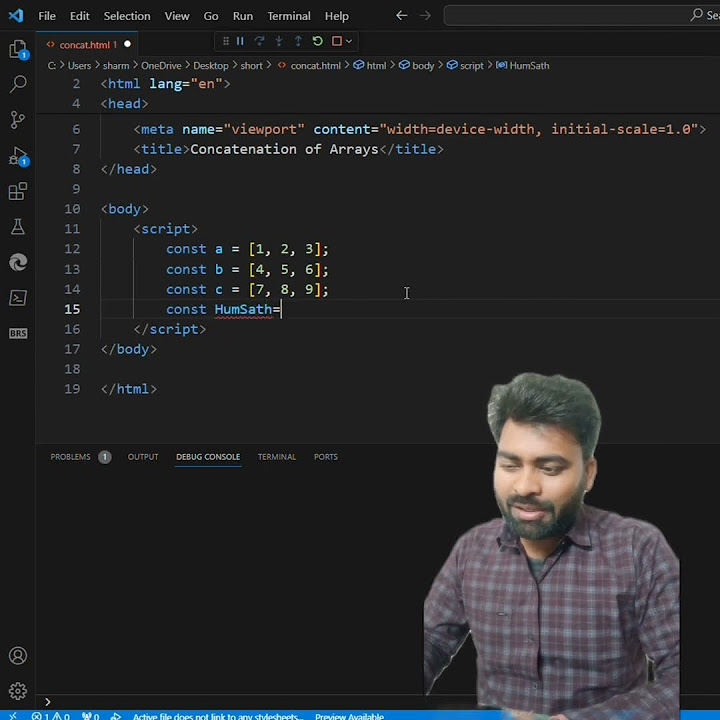Select the Debug Console tab
Image resolution: width=720 pixels, height=720 pixels.
tap(208, 457)
